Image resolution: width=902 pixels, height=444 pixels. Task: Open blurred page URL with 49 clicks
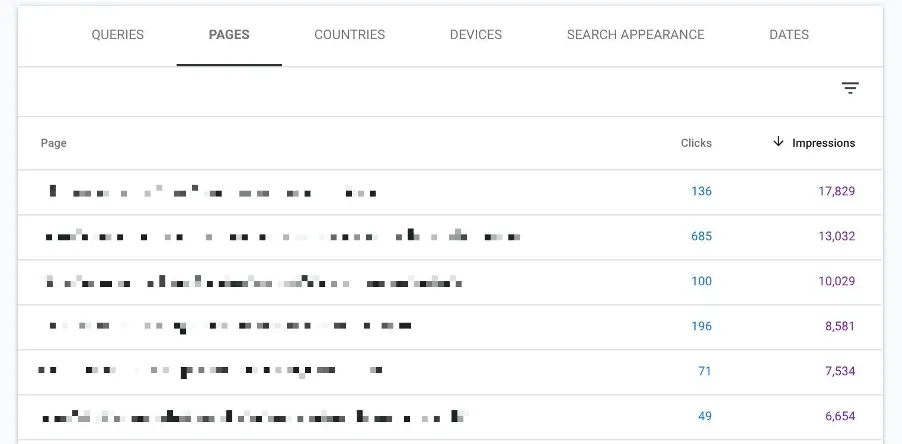point(255,415)
